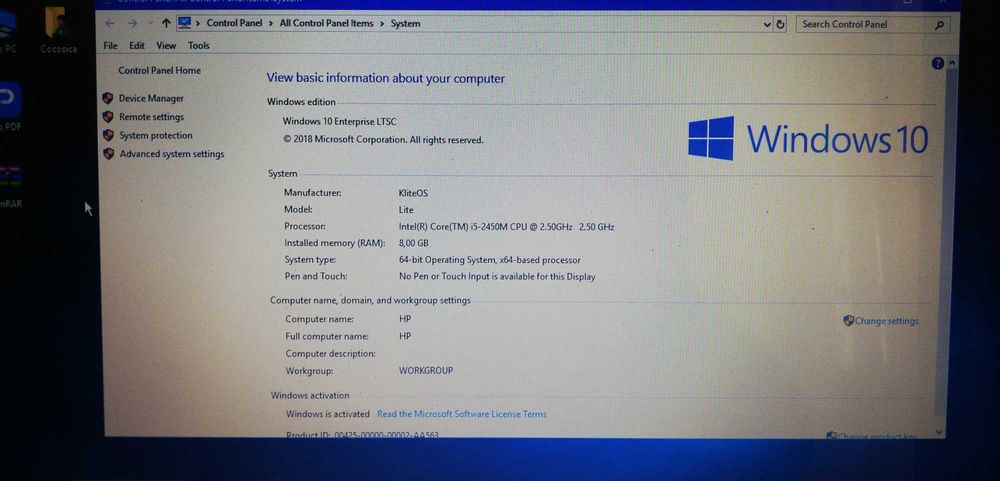This screenshot has width=1000, height=481.
Task: Select the processor value Intel Core i5-2450M
Action: click(x=506, y=226)
